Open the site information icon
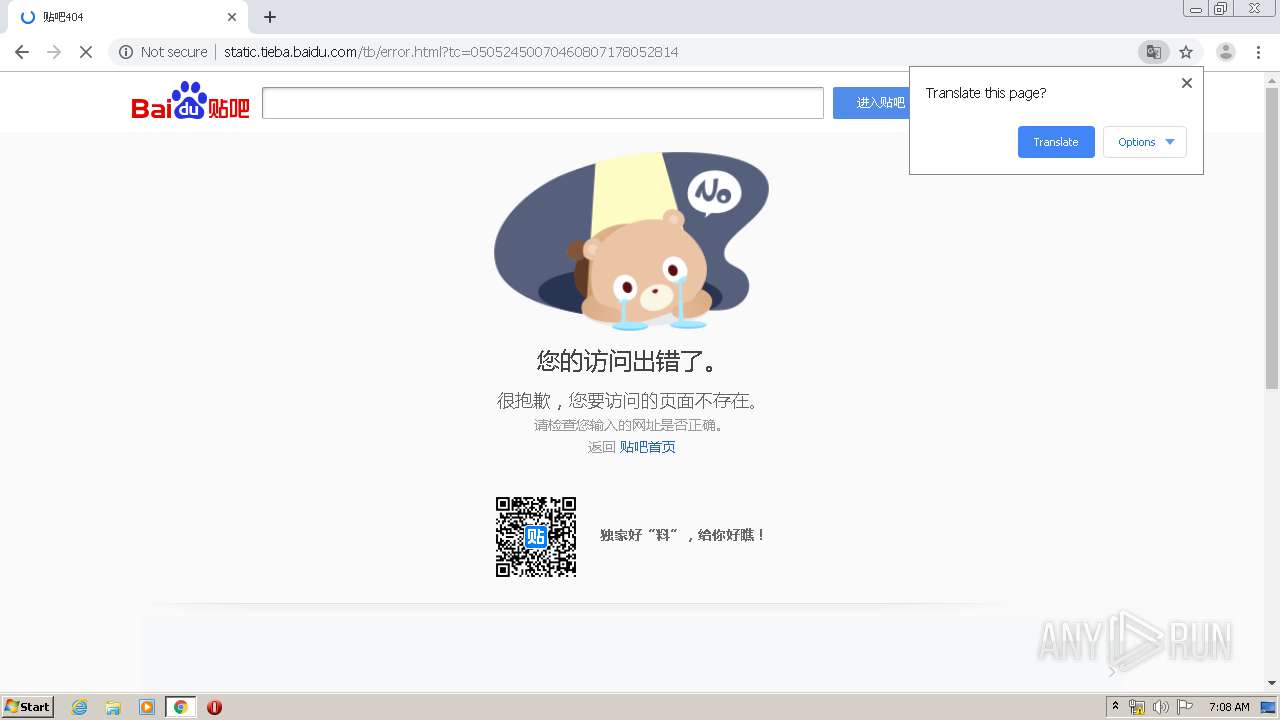This screenshot has height=720, width=1280. 126,52
